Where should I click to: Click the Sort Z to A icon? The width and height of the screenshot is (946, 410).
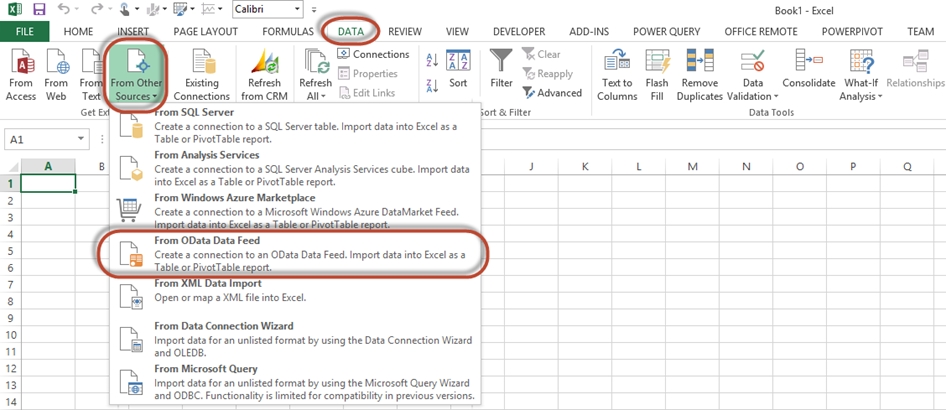pyautogui.click(x=432, y=86)
